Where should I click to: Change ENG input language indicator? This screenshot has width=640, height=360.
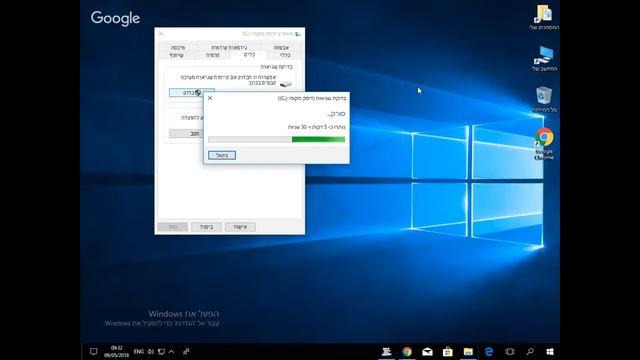click(x=139, y=351)
